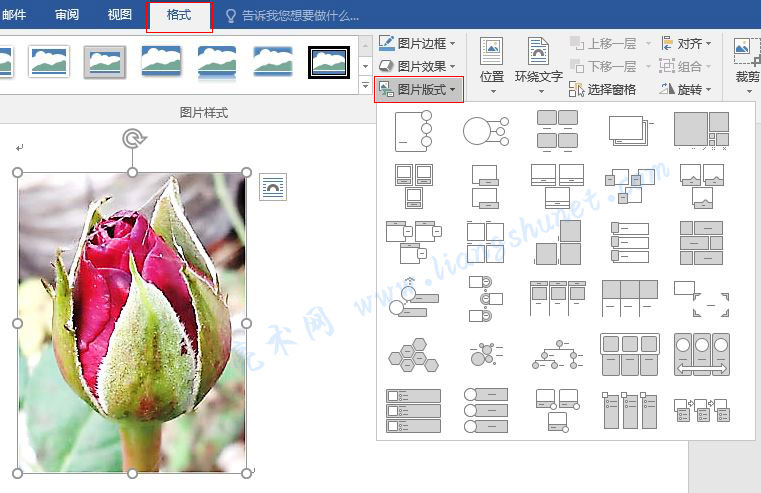Image resolution: width=761 pixels, height=493 pixels.
Task: Open the 图片效果 dropdown
Action: tap(417, 66)
